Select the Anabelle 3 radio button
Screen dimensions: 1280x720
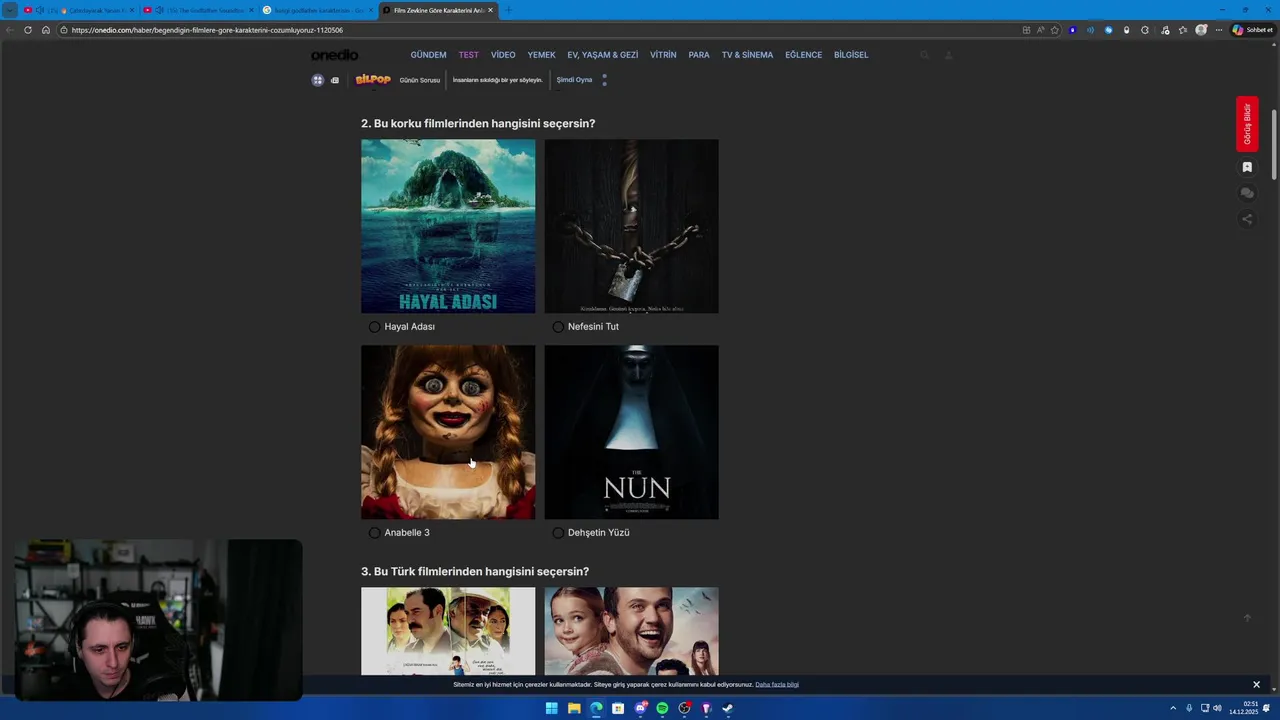point(374,533)
